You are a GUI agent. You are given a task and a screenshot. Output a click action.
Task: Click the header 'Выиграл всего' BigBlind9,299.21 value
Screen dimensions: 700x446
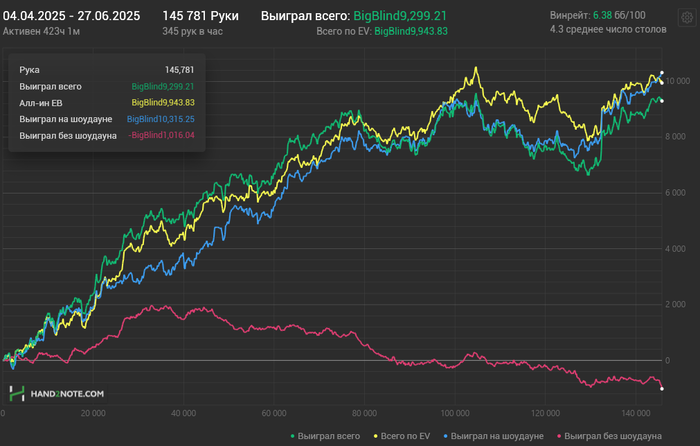pos(400,16)
